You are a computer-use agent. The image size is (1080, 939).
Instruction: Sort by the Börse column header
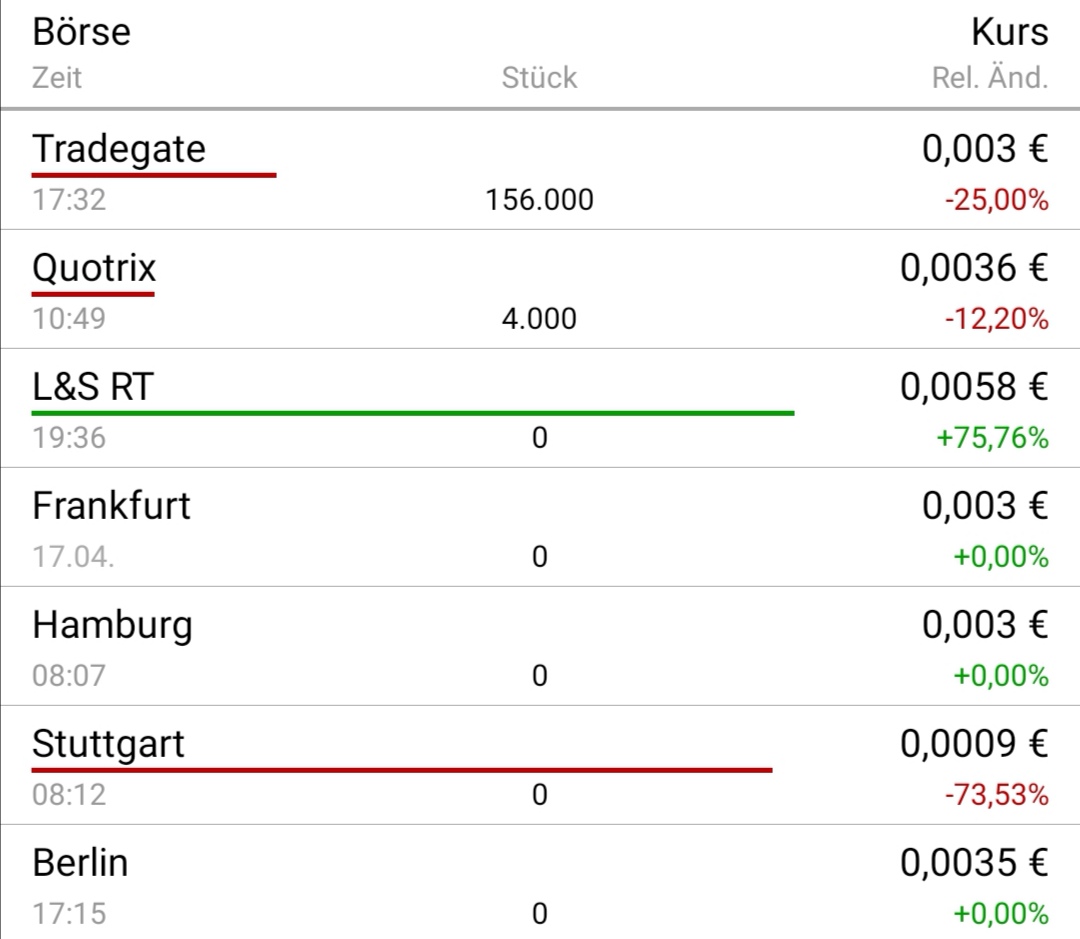tap(81, 32)
